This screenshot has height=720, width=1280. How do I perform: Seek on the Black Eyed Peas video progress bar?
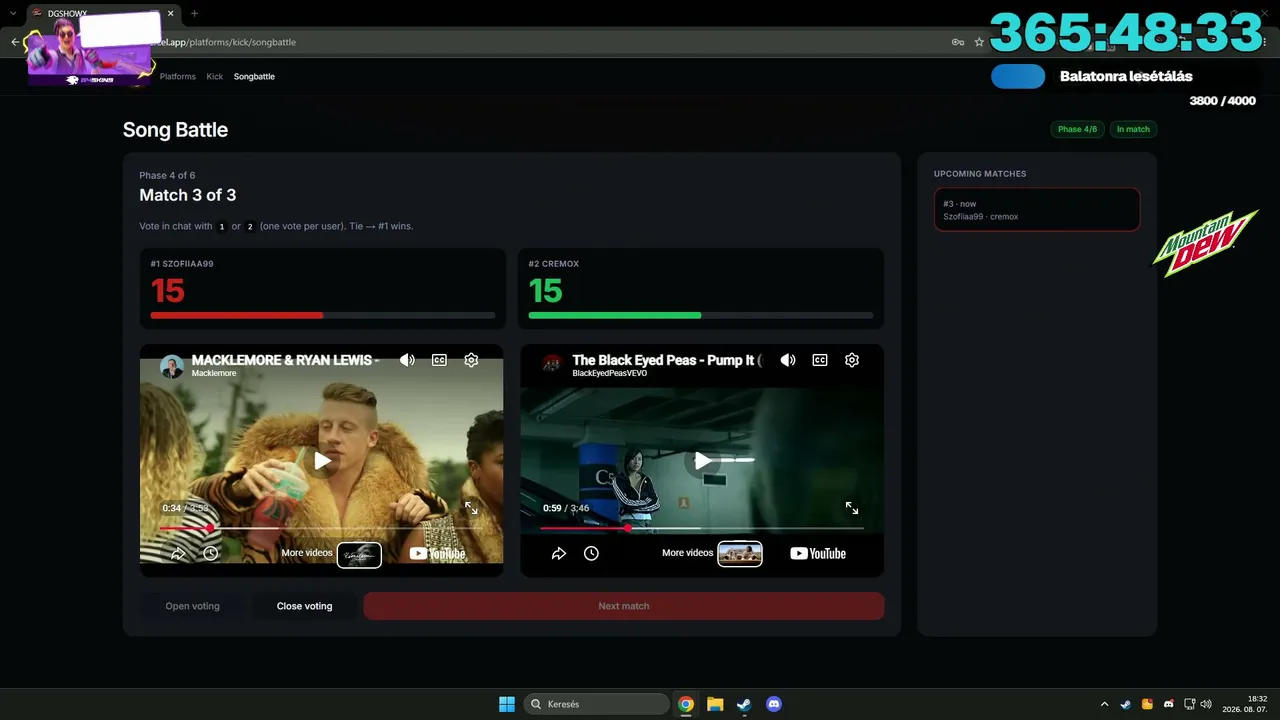[x=702, y=528]
